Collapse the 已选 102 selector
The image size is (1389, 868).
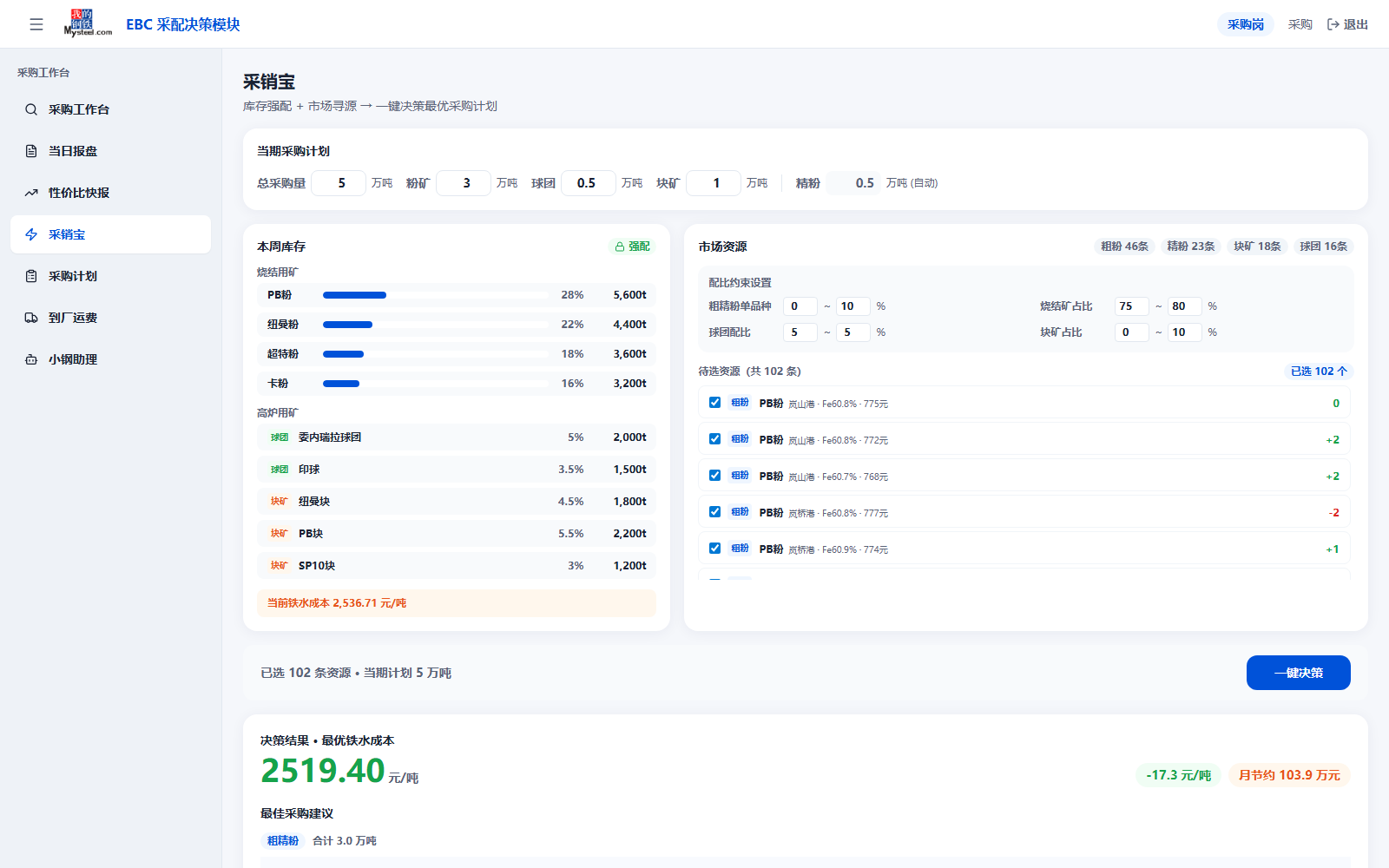1319,372
